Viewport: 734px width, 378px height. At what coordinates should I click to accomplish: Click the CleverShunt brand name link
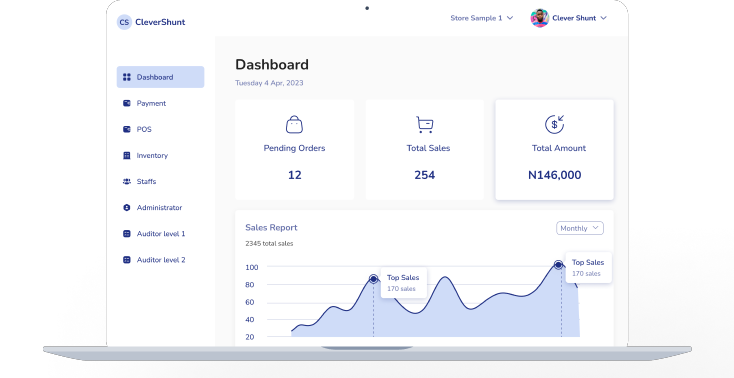coord(160,22)
